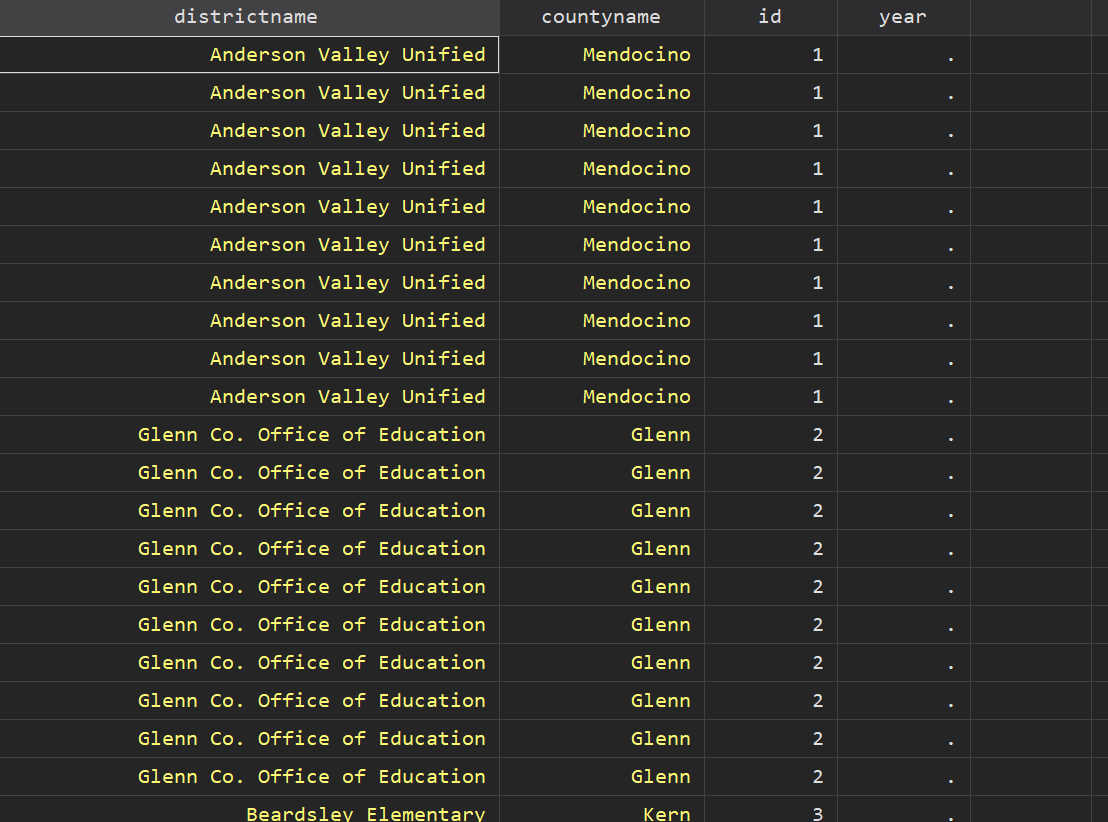Image resolution: width=1108 pixels, height=822 pixels.
Task: Click the first Glenn Co. Office of Education cell
Action: [x=311, y=435]
